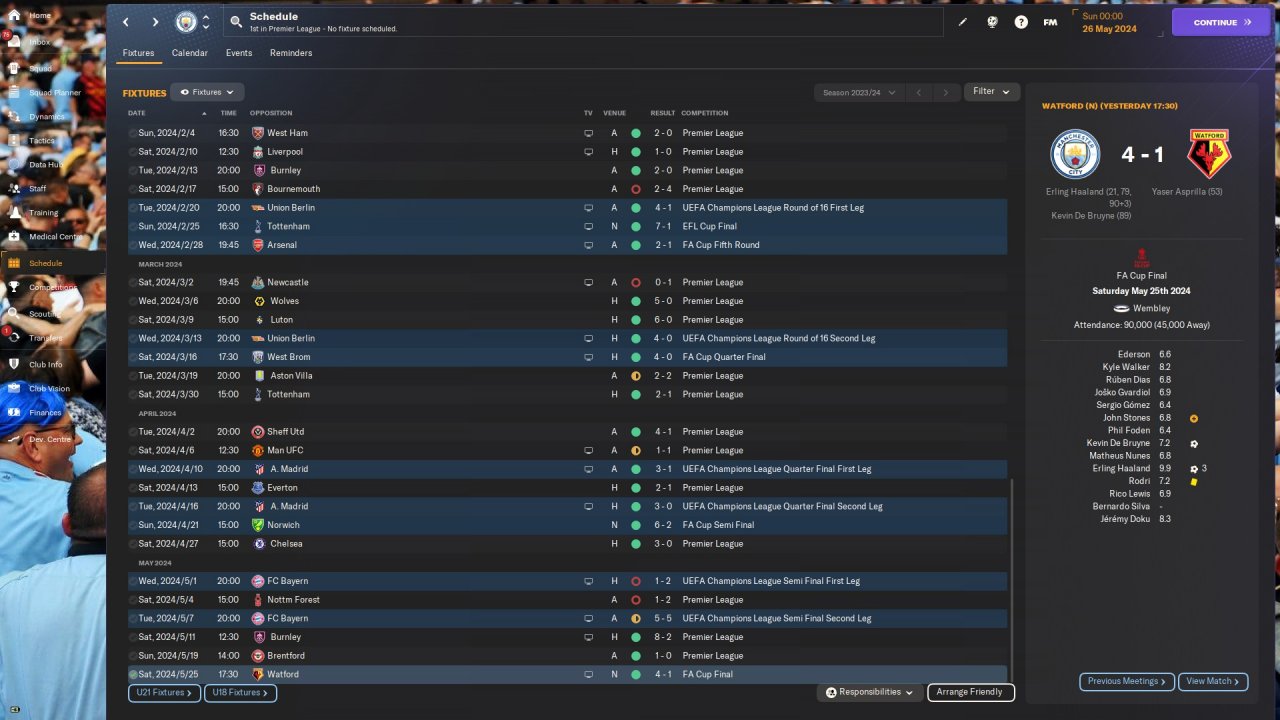Open Medical Centre icon
This screenshot has width=1280, height=720.
pyautogui.click(x=14, y=237)
